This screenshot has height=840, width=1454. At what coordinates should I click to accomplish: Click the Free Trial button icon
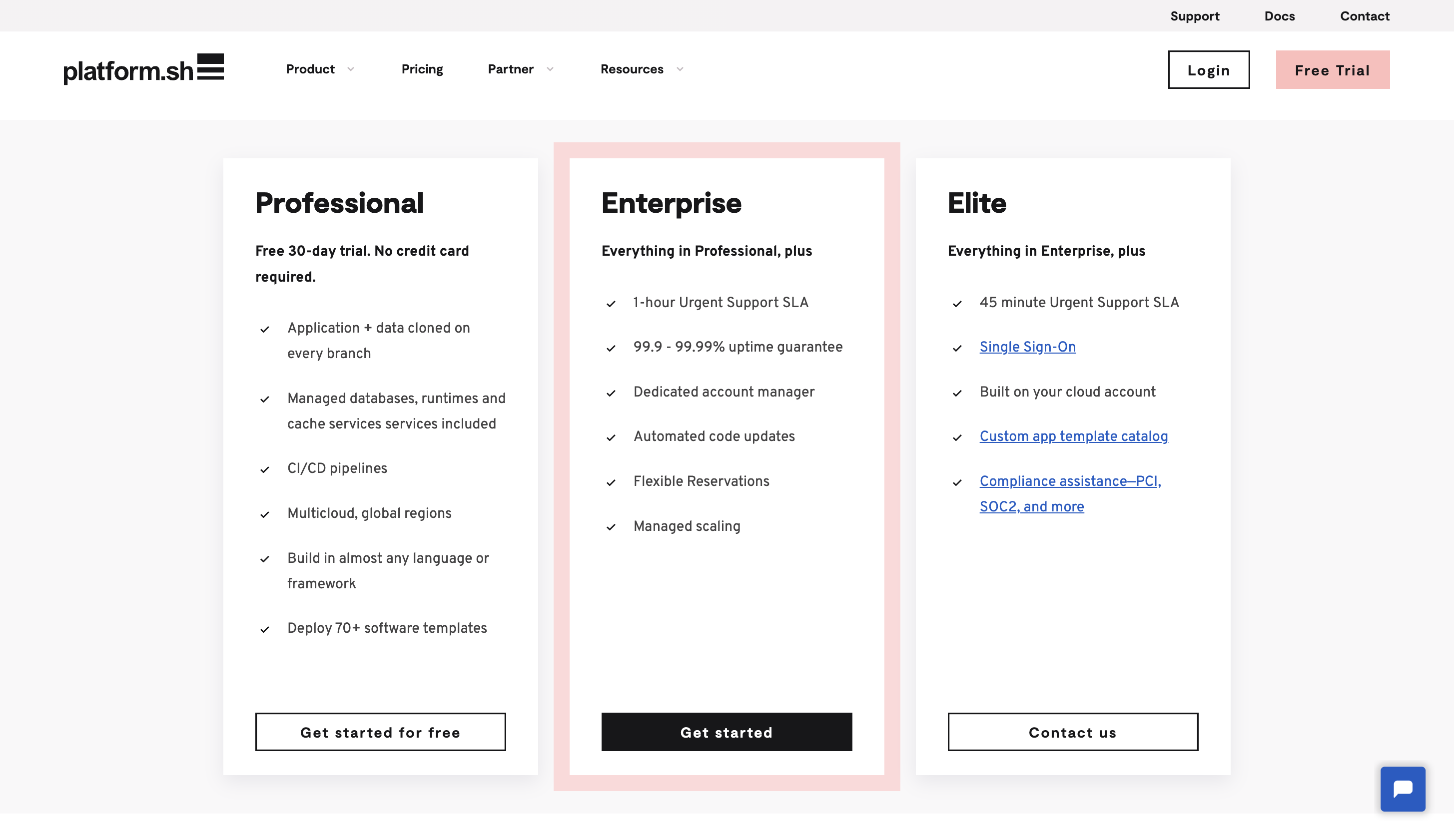click(1332, 69)
